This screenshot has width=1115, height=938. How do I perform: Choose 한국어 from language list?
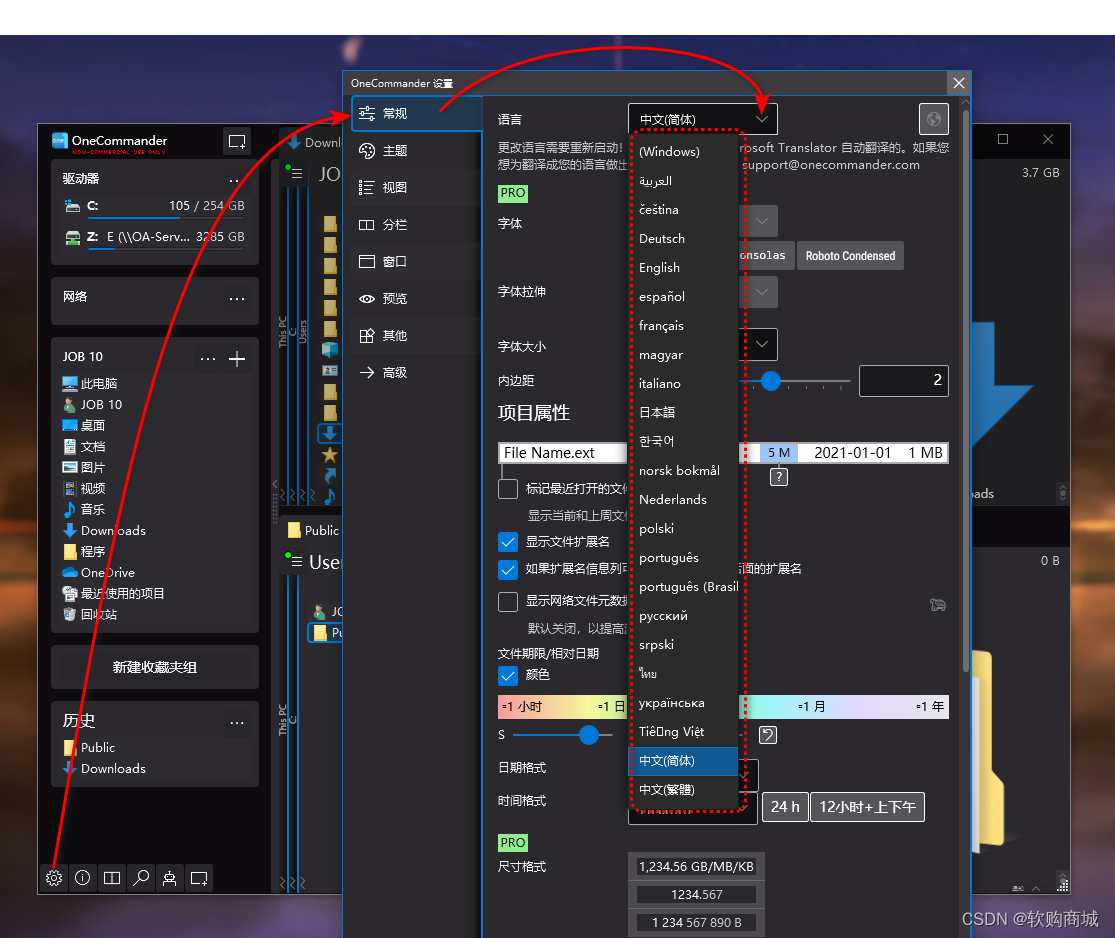click(683, 442)
